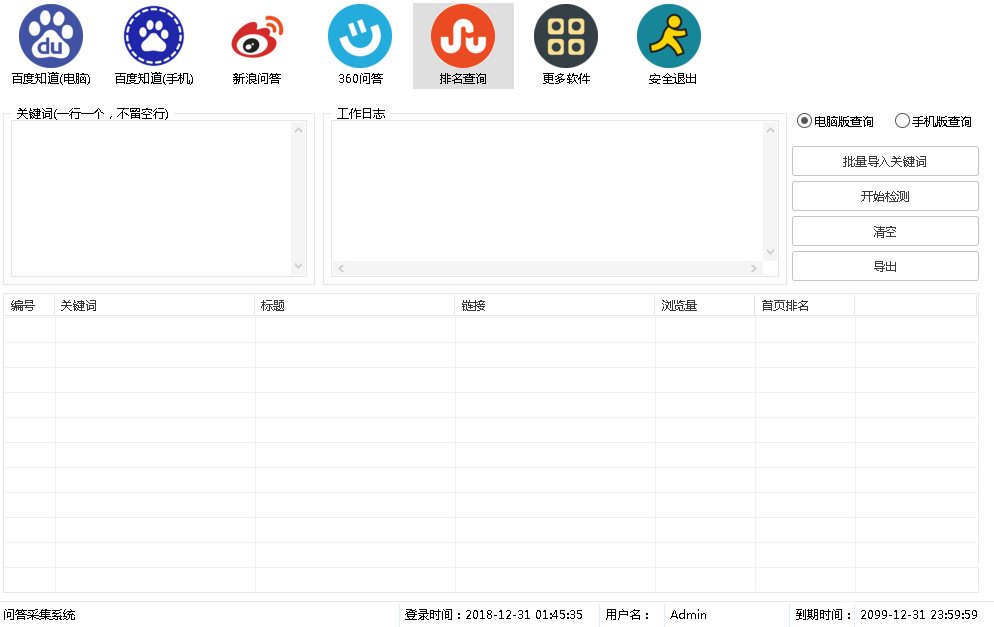This screenshot has height=627, width=994.
Task: Select the 手机版查询 radio button
Action: (902, 120)
